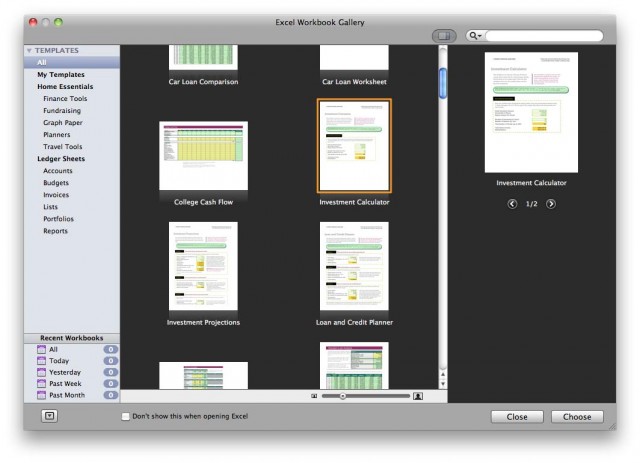Select Loan and Credit Planner template
This screenshot has height=463, width=640.
pyautogui.click(x=354, y=266)
